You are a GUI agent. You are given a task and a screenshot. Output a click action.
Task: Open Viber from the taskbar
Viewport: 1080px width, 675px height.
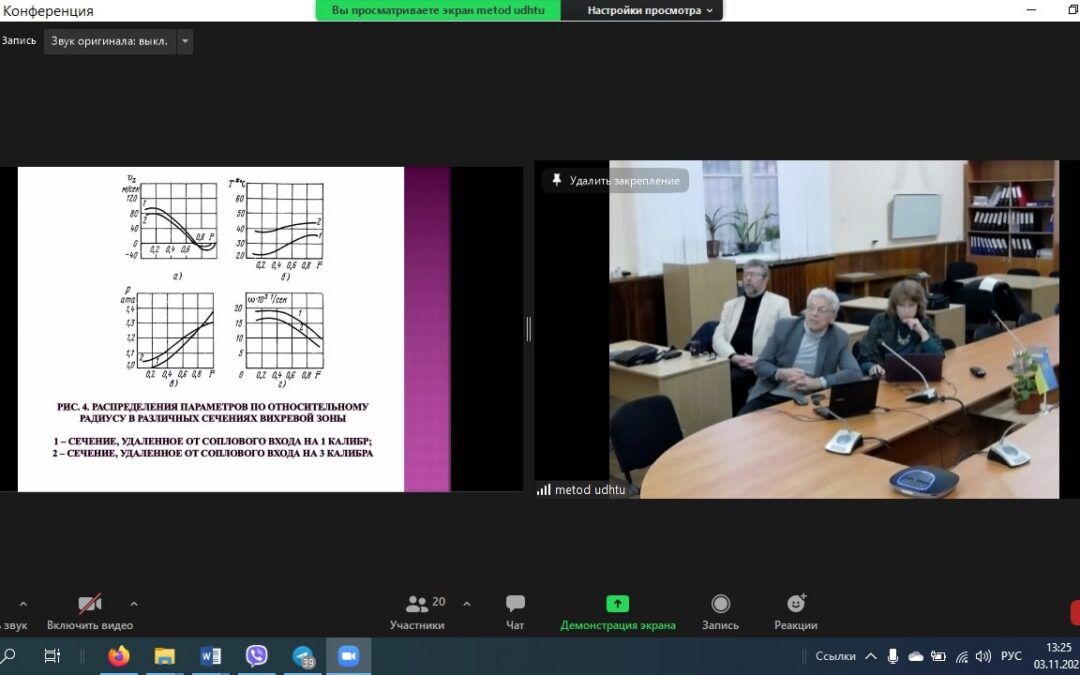pos(257,656)
